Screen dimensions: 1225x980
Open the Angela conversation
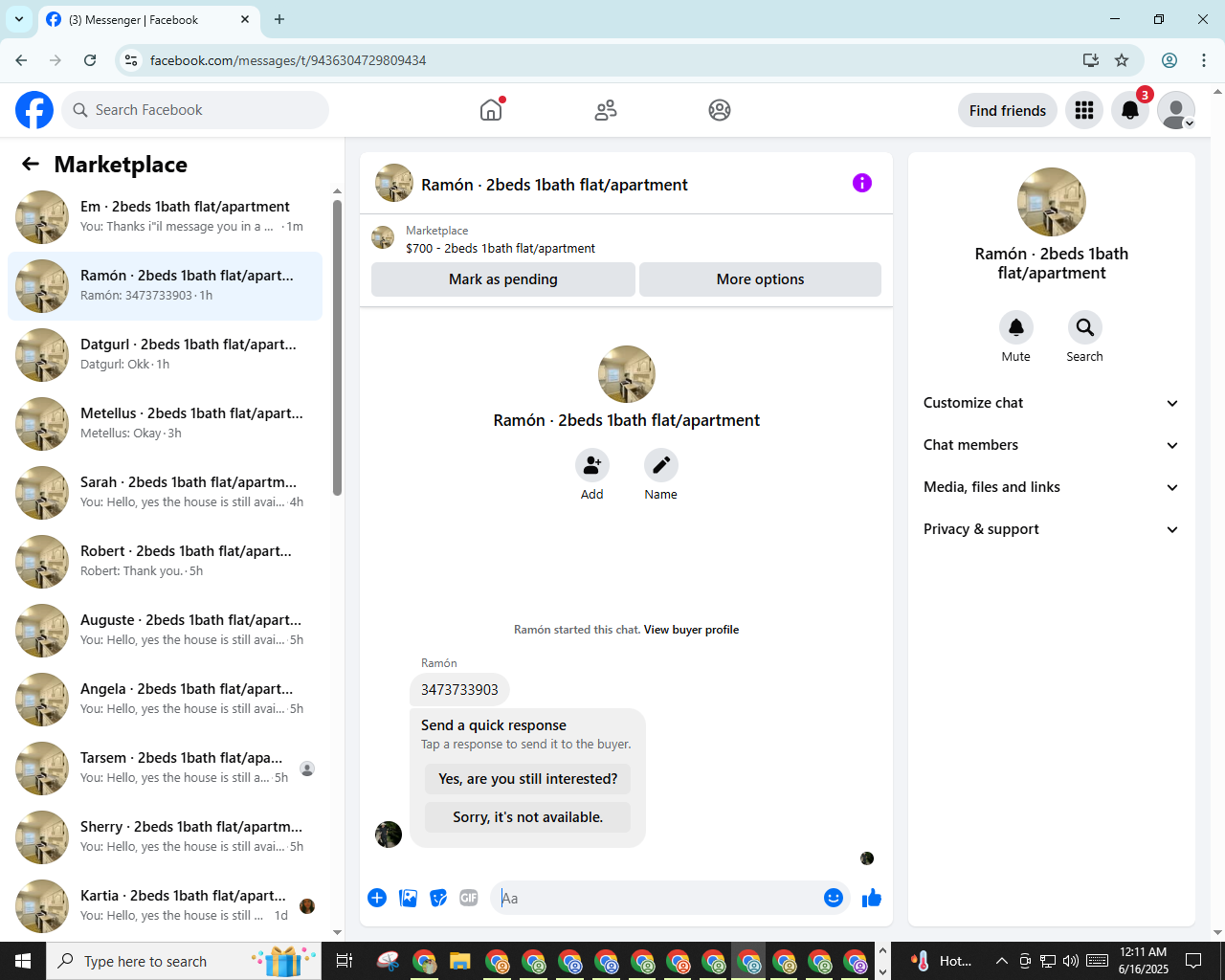click(165, 700)
